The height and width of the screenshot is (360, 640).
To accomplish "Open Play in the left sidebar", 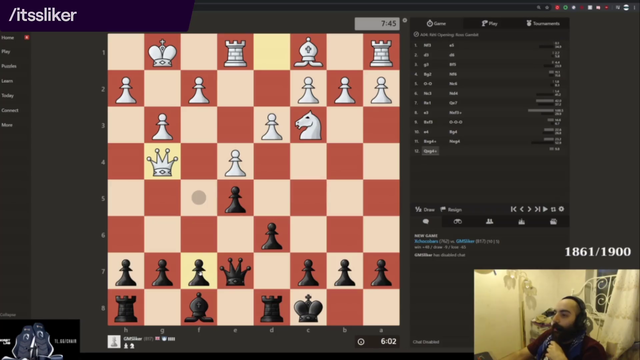I will point(6,51).
